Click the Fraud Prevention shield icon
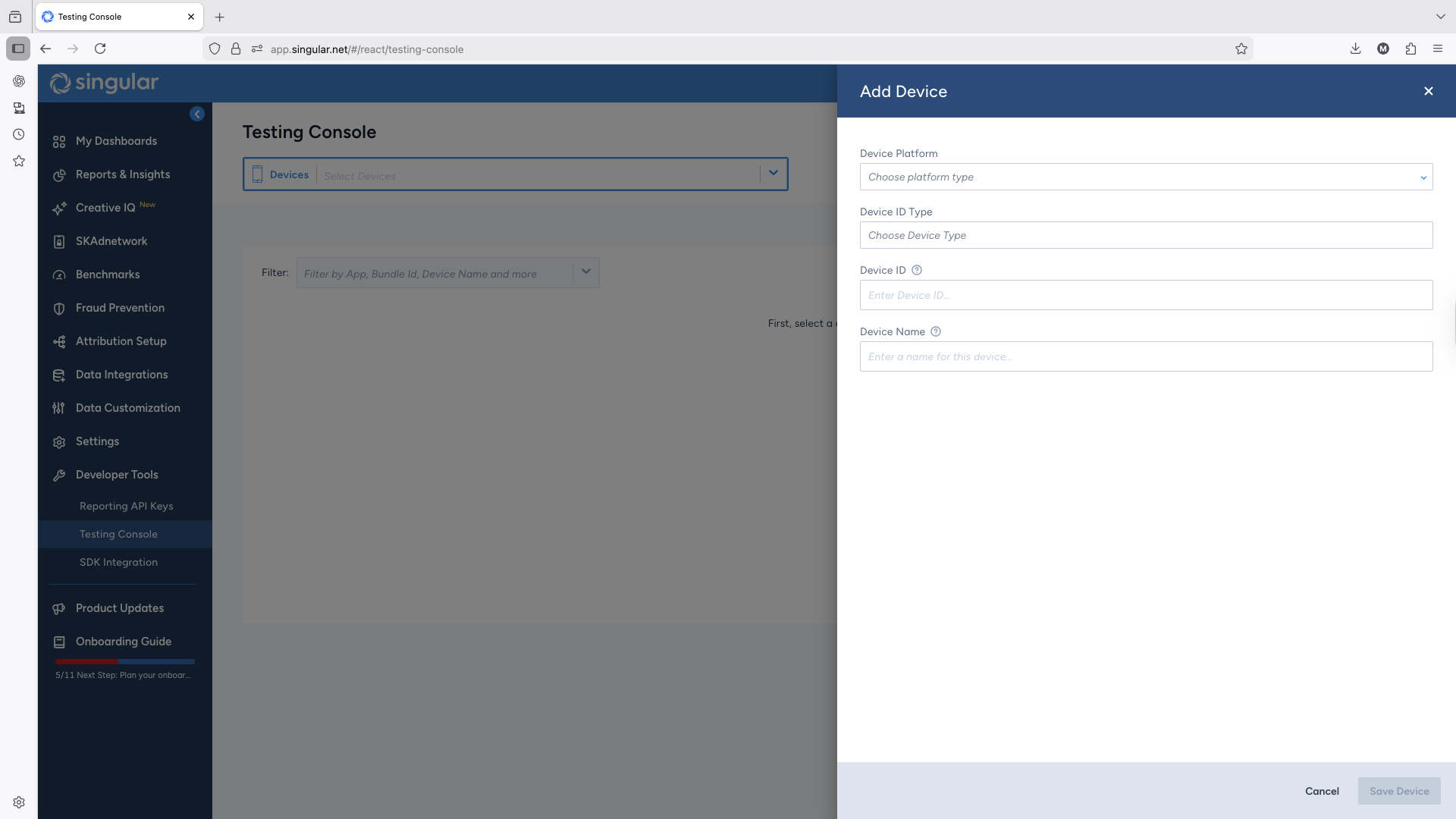Screen dimensions: 1456x819 59,309
